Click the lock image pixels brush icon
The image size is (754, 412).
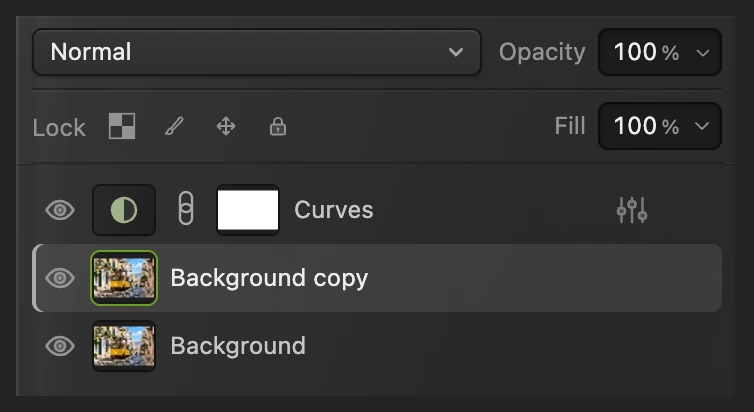pos(174,127)
